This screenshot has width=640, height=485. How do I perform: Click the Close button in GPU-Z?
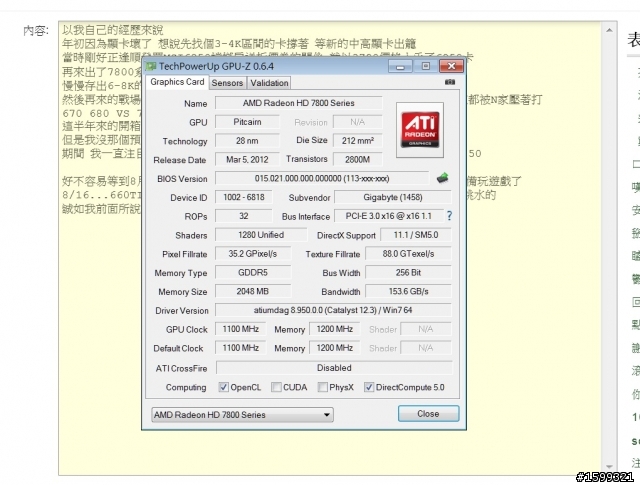428,414
